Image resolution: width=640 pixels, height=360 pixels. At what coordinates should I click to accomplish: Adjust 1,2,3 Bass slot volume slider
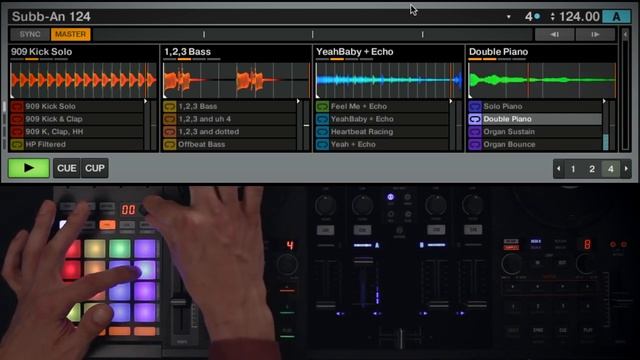307,126
